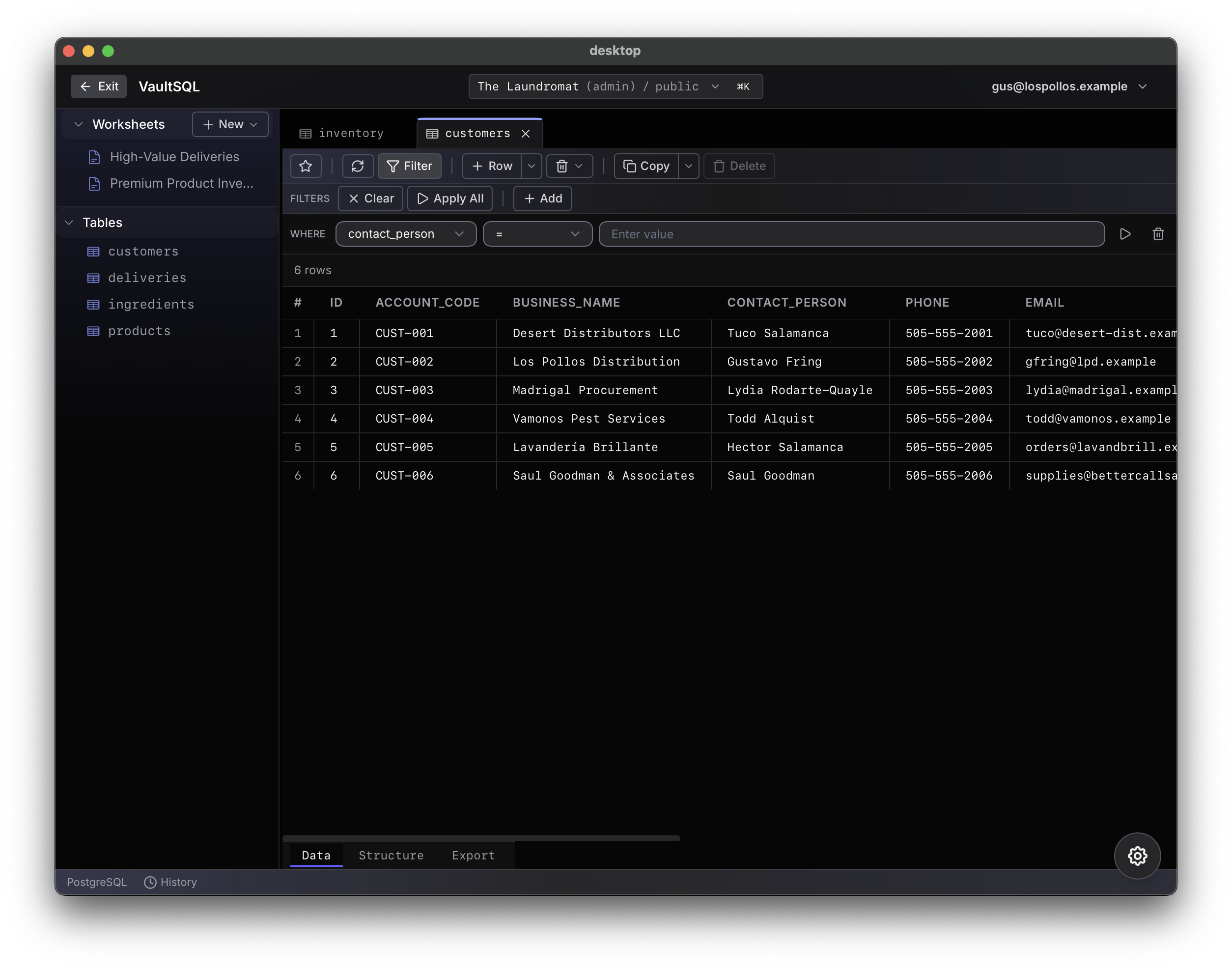Image resolution: width=1232 pixels, height=968 pixels.
Task: Collapse the Tables section
Action: point(69,222)
